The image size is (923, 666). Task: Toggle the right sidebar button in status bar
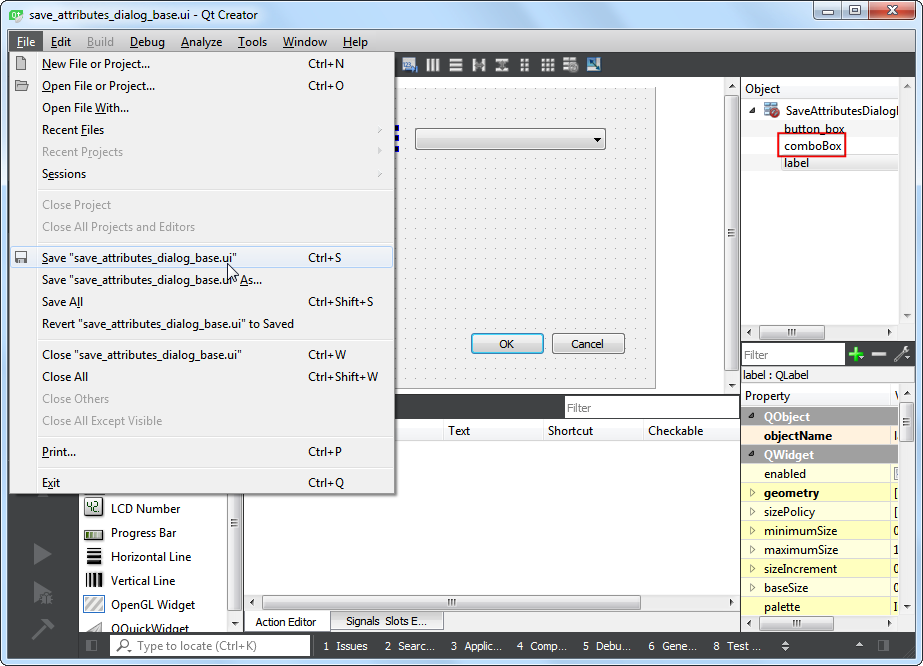coord(883,646)
